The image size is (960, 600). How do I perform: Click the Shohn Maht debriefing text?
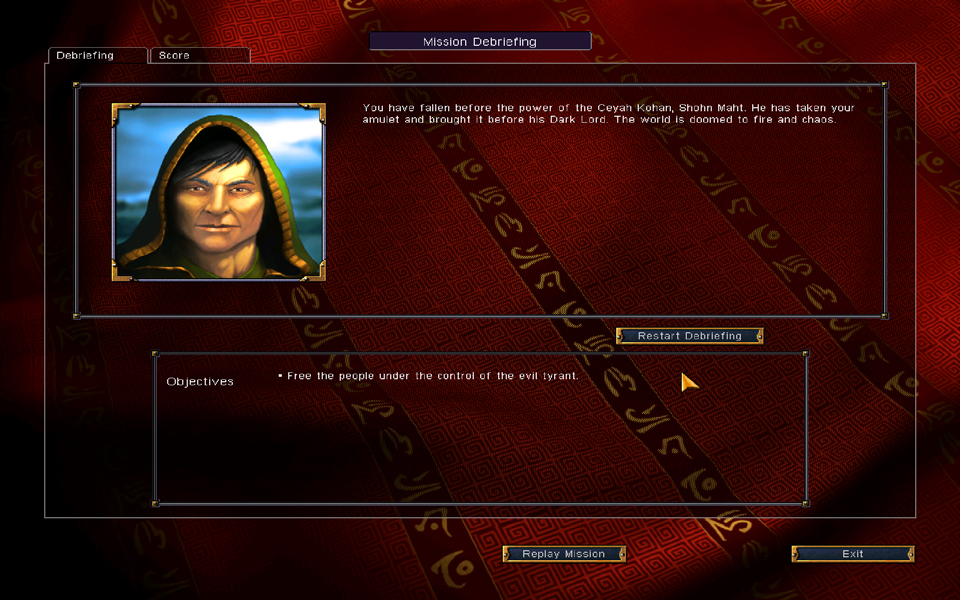click(x=608, y=113)
